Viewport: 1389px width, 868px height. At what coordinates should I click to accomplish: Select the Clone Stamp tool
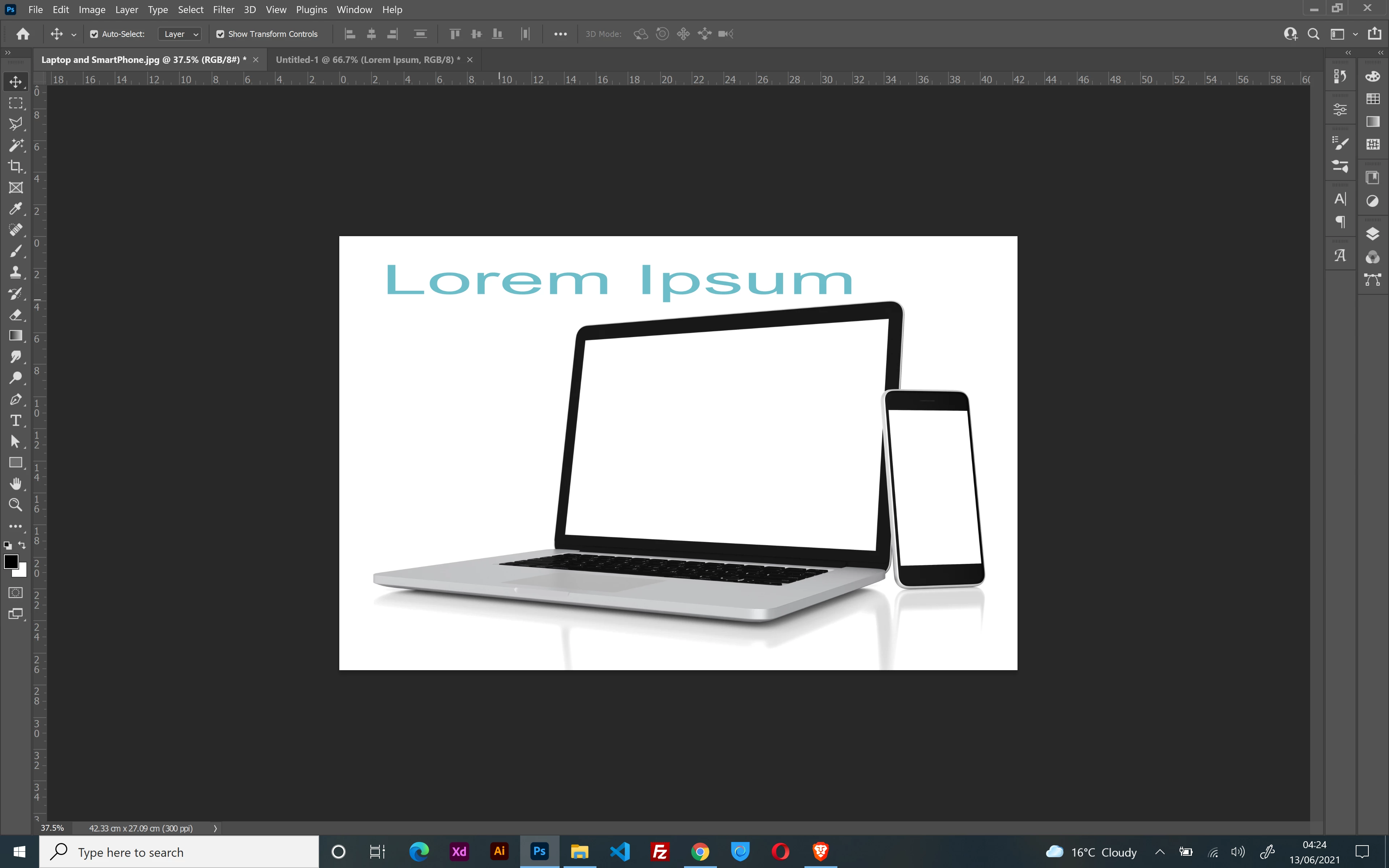coord(16,272)
